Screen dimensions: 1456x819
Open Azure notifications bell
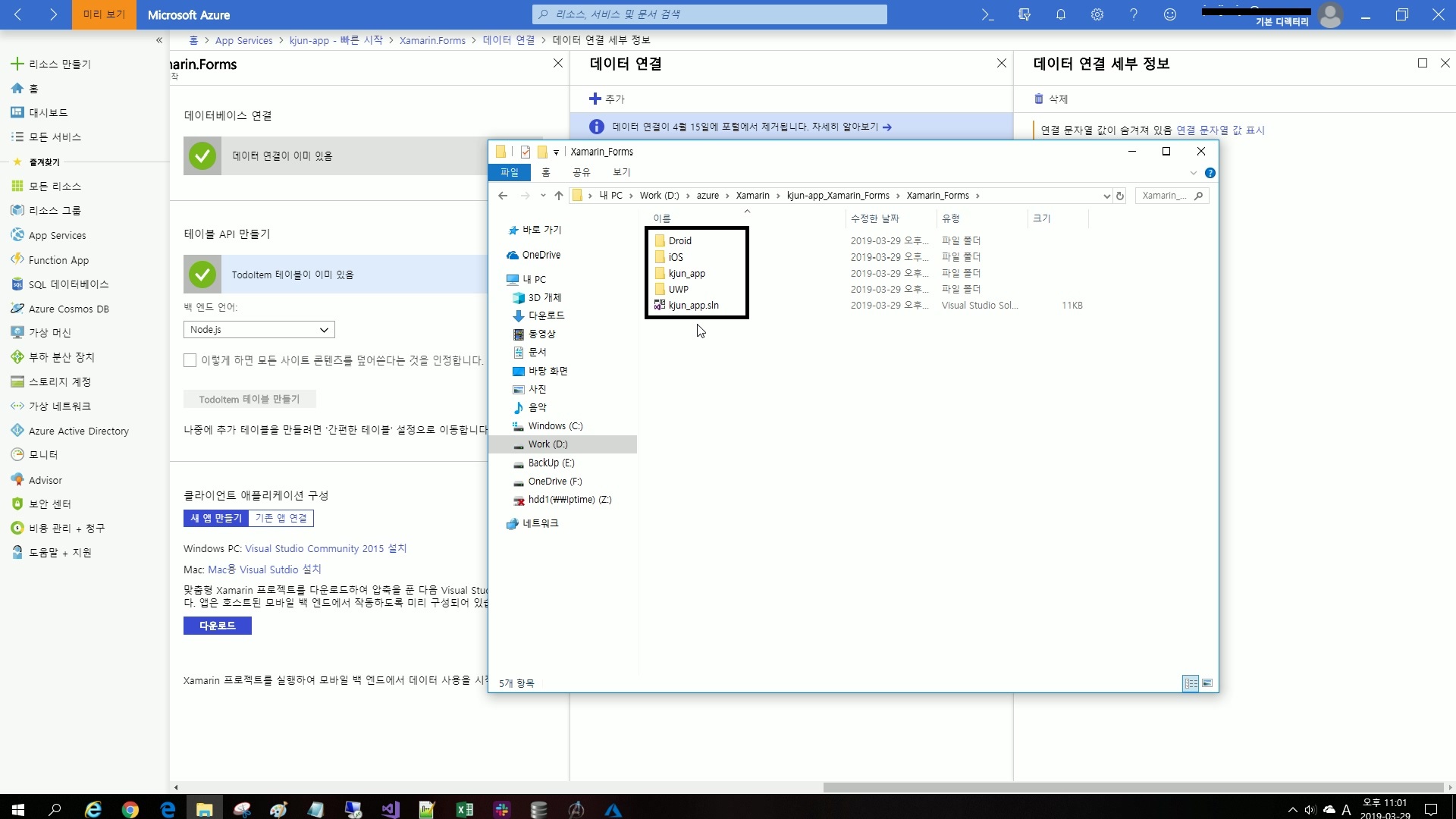(x=1060, y=14)
